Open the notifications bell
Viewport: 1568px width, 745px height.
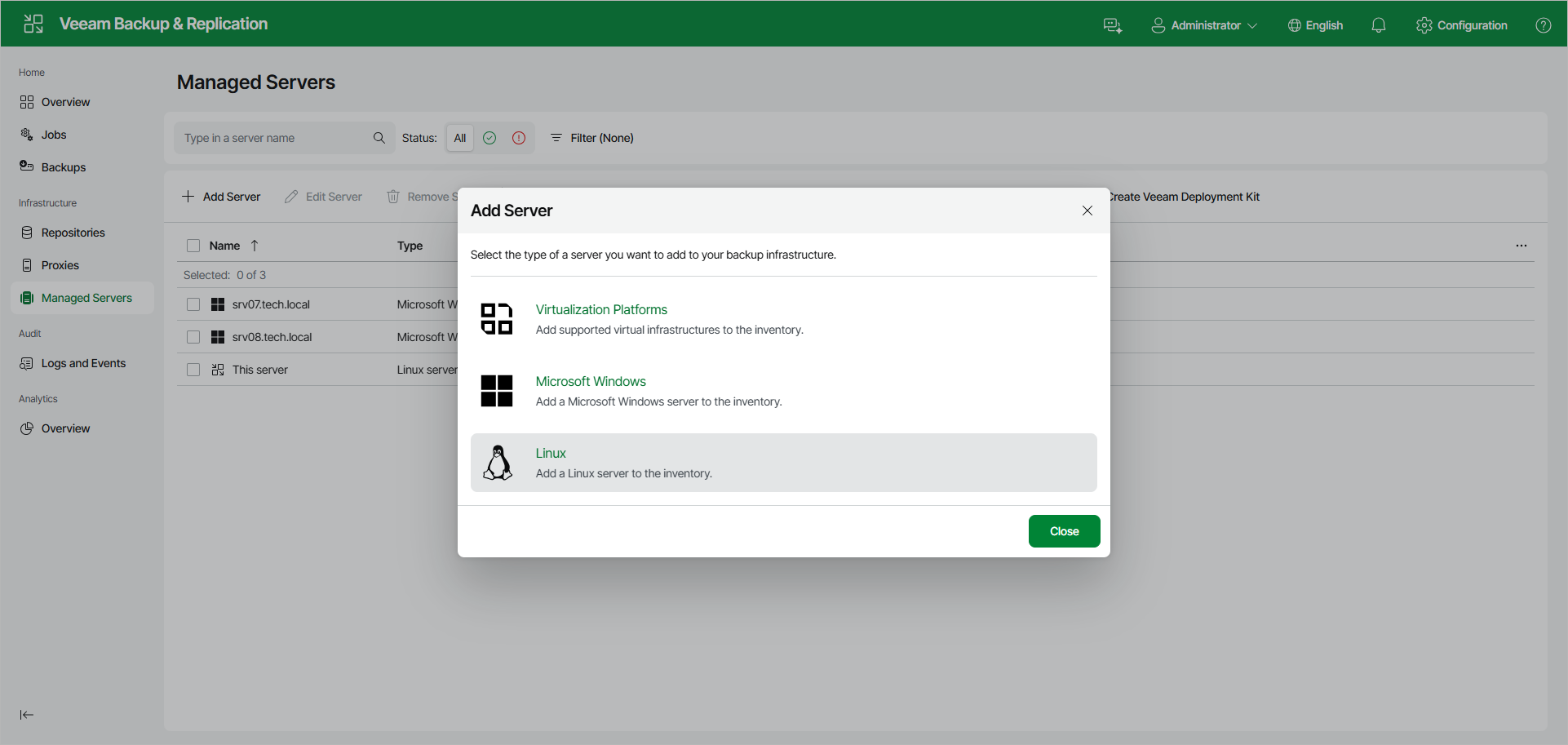1379,25
